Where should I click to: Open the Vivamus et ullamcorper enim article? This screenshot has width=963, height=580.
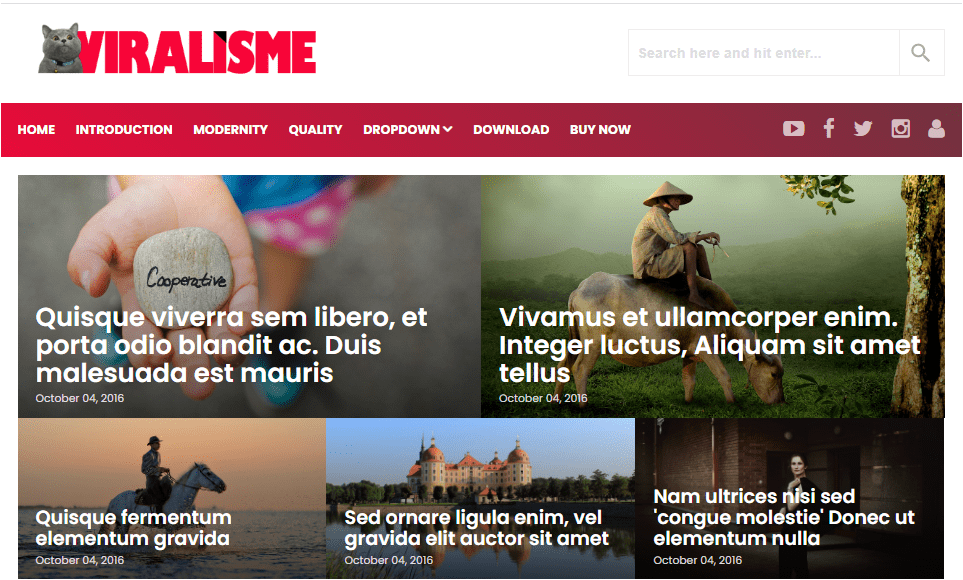tap(709, 345)
